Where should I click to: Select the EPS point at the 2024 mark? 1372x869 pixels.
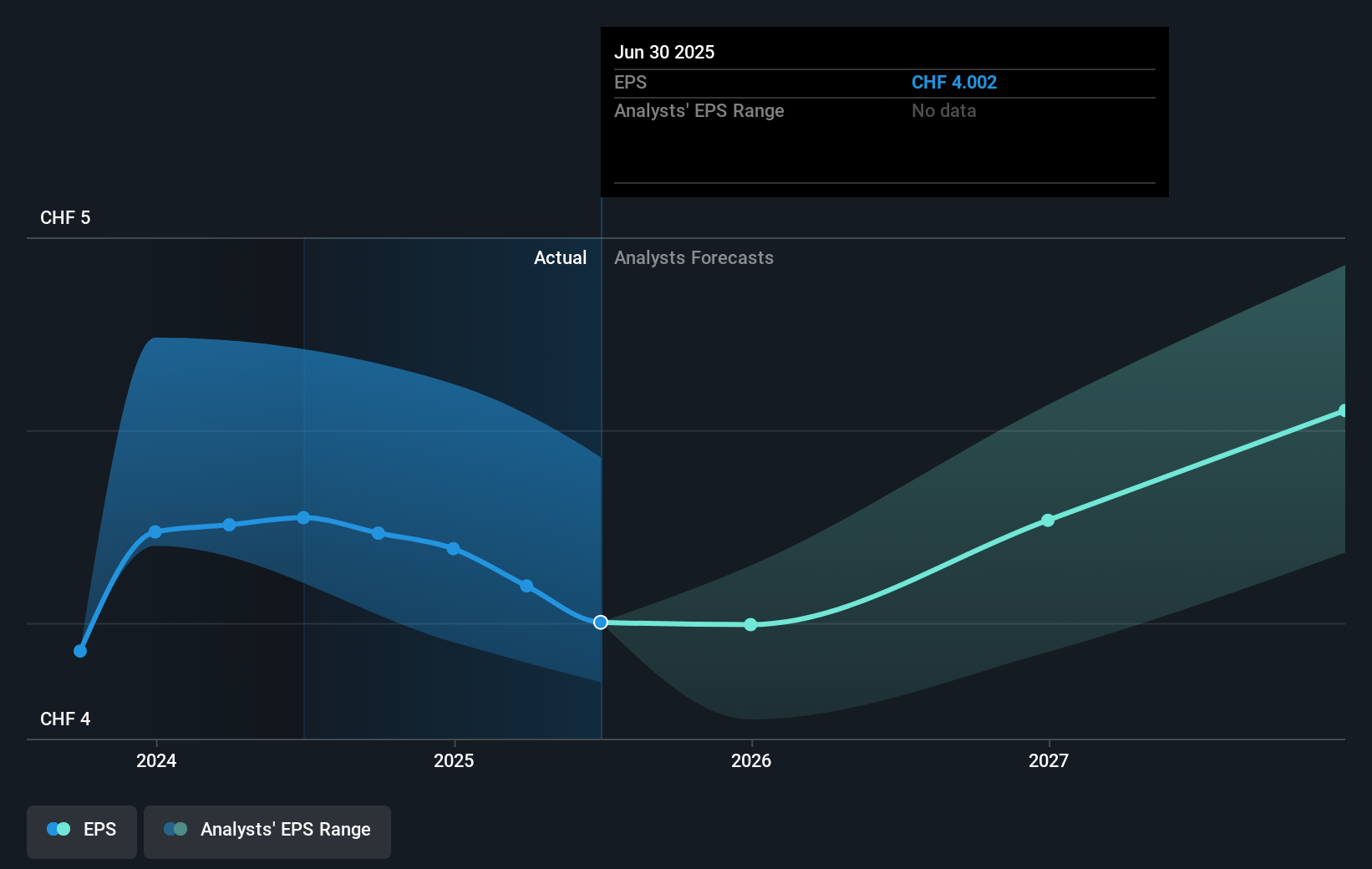tap(155, 532)
